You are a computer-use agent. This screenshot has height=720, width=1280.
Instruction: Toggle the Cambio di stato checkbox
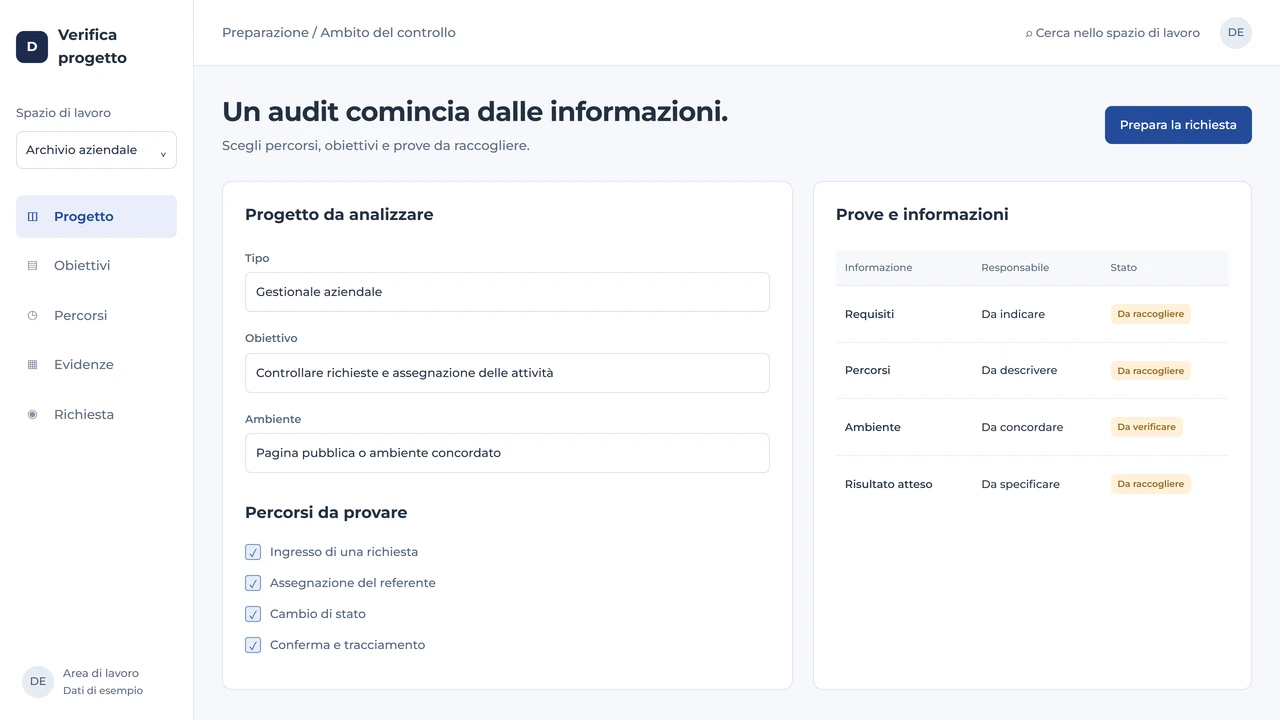253,614
